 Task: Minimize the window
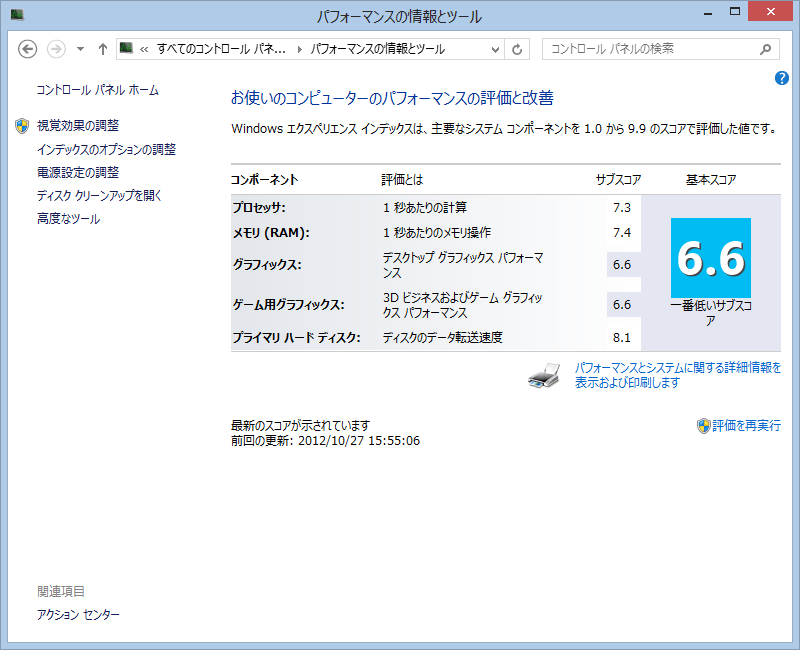coord(708,12)
